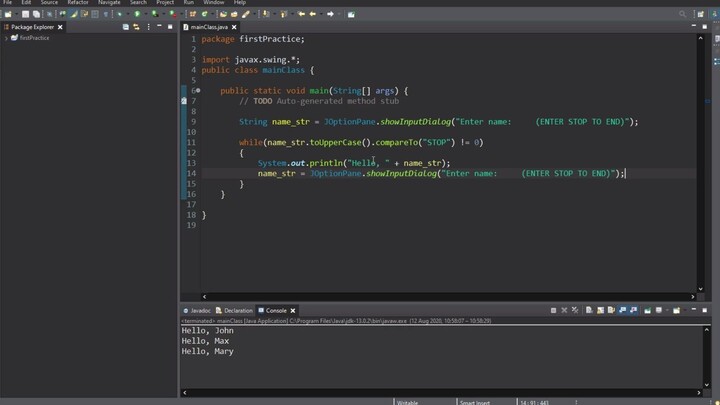Run the program with green Run icon
720x405 pixels.
137,14
